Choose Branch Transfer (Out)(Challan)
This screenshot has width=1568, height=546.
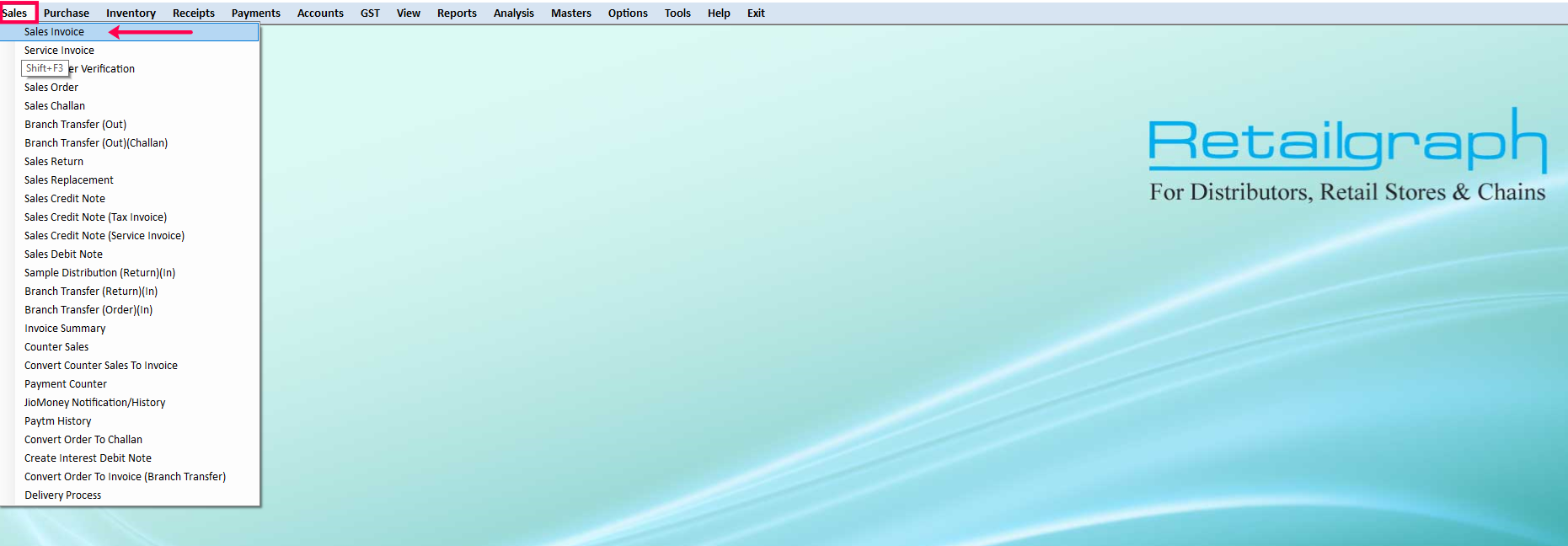pos(130,143)
